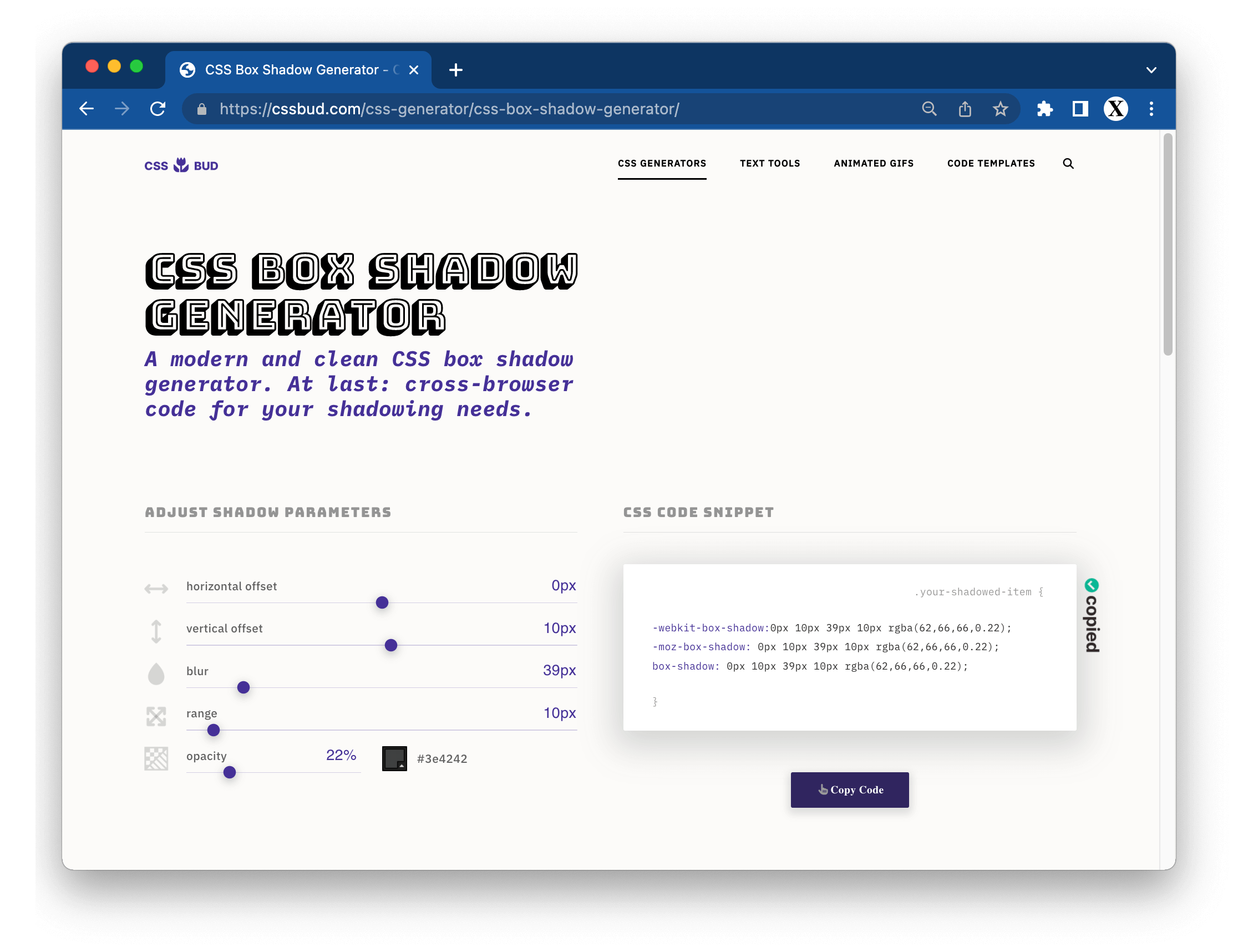This screenshot has width=1238, height=952.
Task: Go back with the back arrow
Action: (87, 109)
